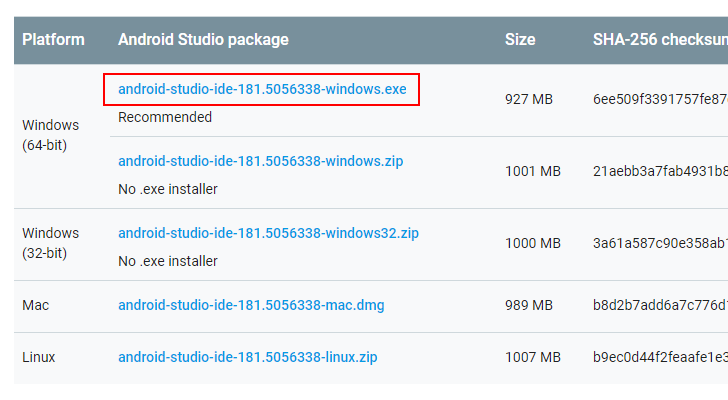Select checksum starting with 21aebb3a7fab4931

click(660, 171)
